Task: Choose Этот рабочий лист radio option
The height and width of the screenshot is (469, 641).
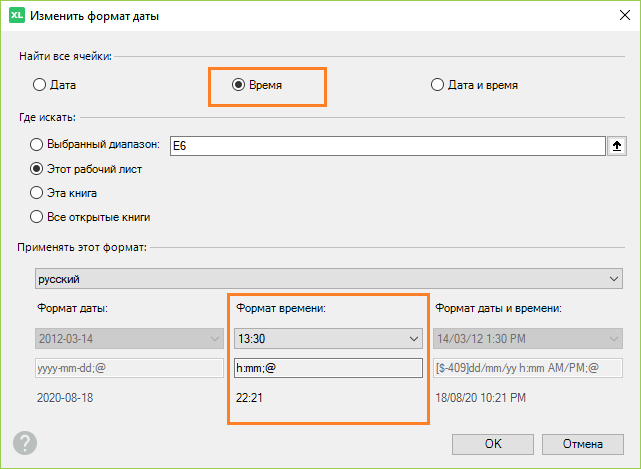Action: 38,169
